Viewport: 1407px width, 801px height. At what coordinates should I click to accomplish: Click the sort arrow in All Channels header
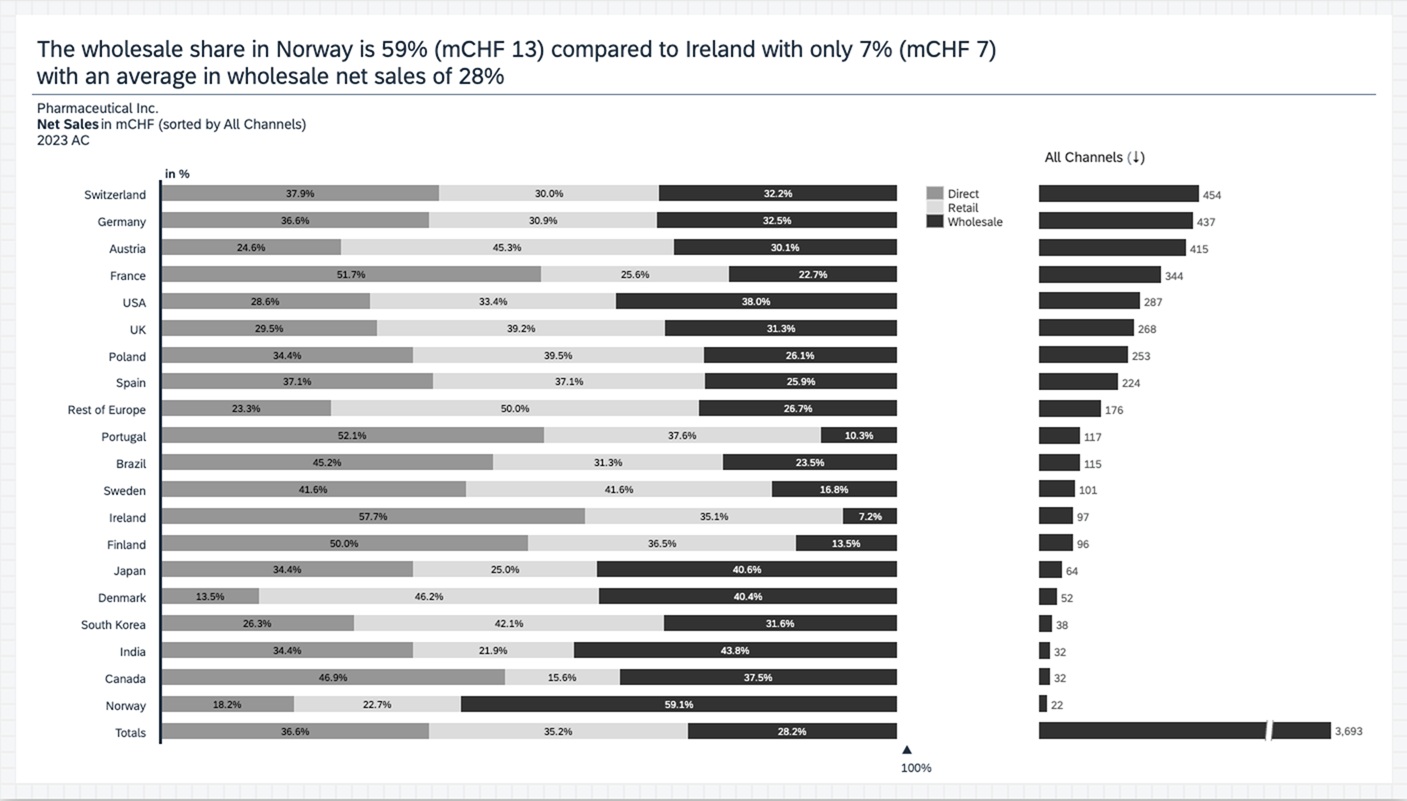pos(1136,158)
